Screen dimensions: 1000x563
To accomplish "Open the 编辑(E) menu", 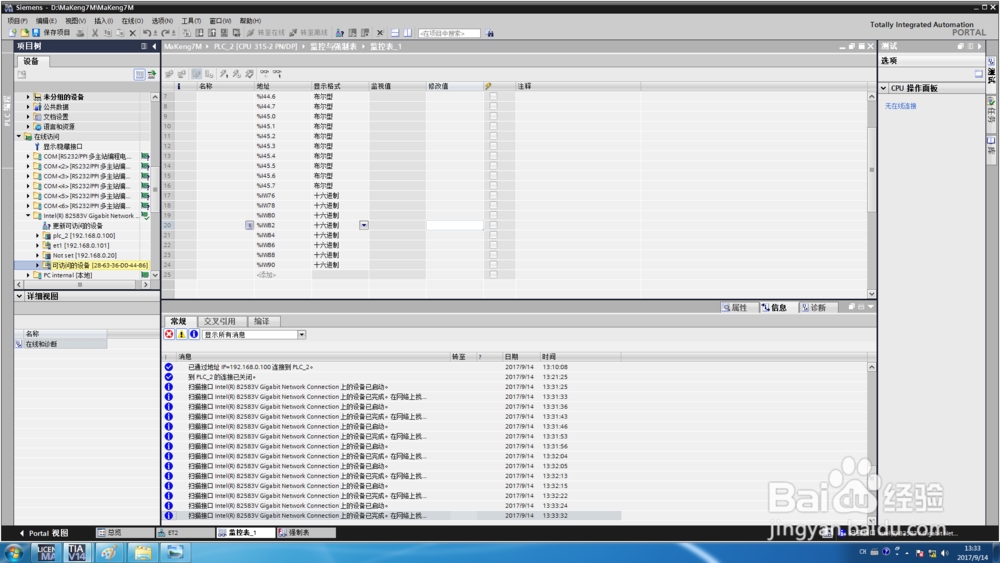I will [x=46, y=20].
